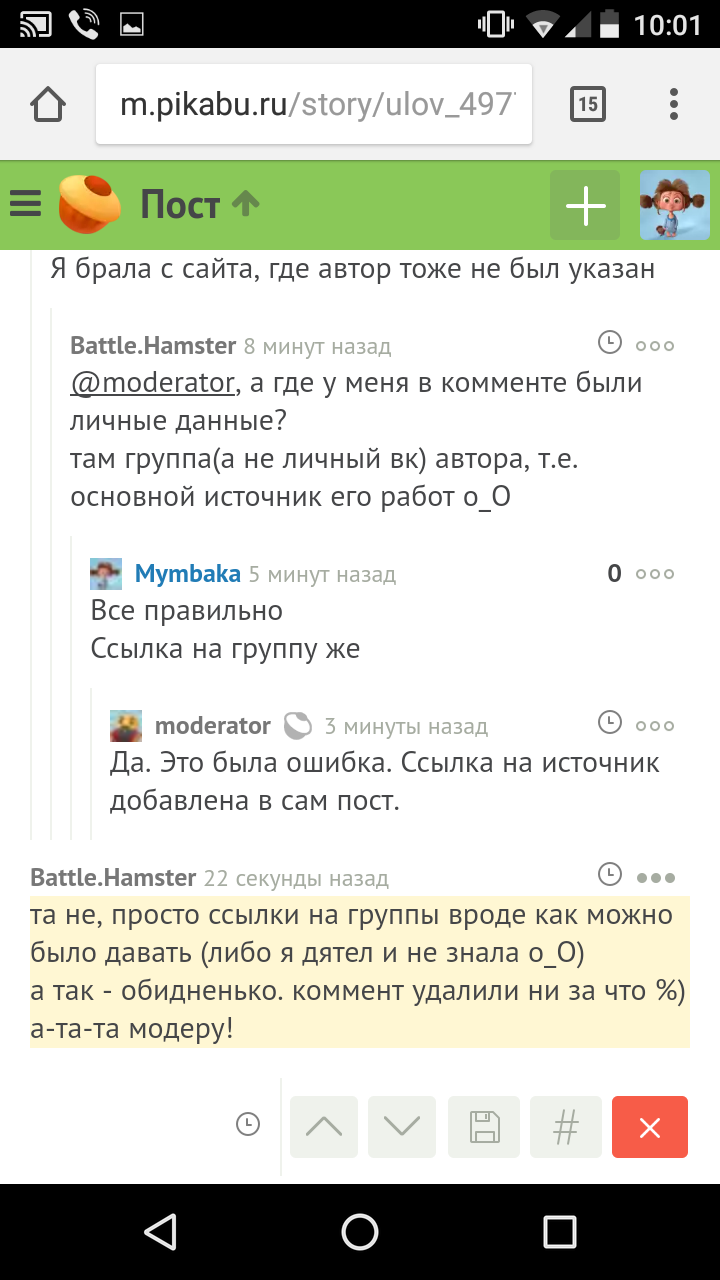Expand options dots on Mymbaka's comment
Image resolution: width=720 pixels, height=1280 pixels.
pyautogui.click(x=655, y=574)
